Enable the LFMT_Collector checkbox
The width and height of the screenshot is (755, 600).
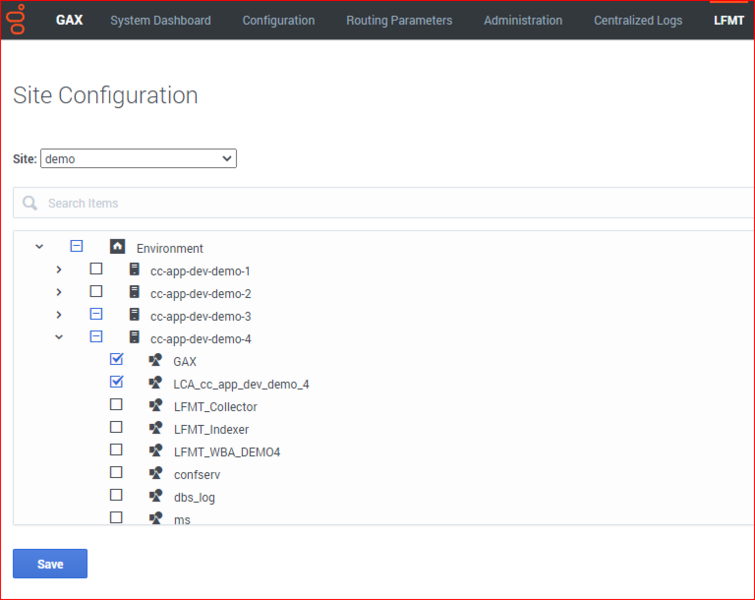116,404
